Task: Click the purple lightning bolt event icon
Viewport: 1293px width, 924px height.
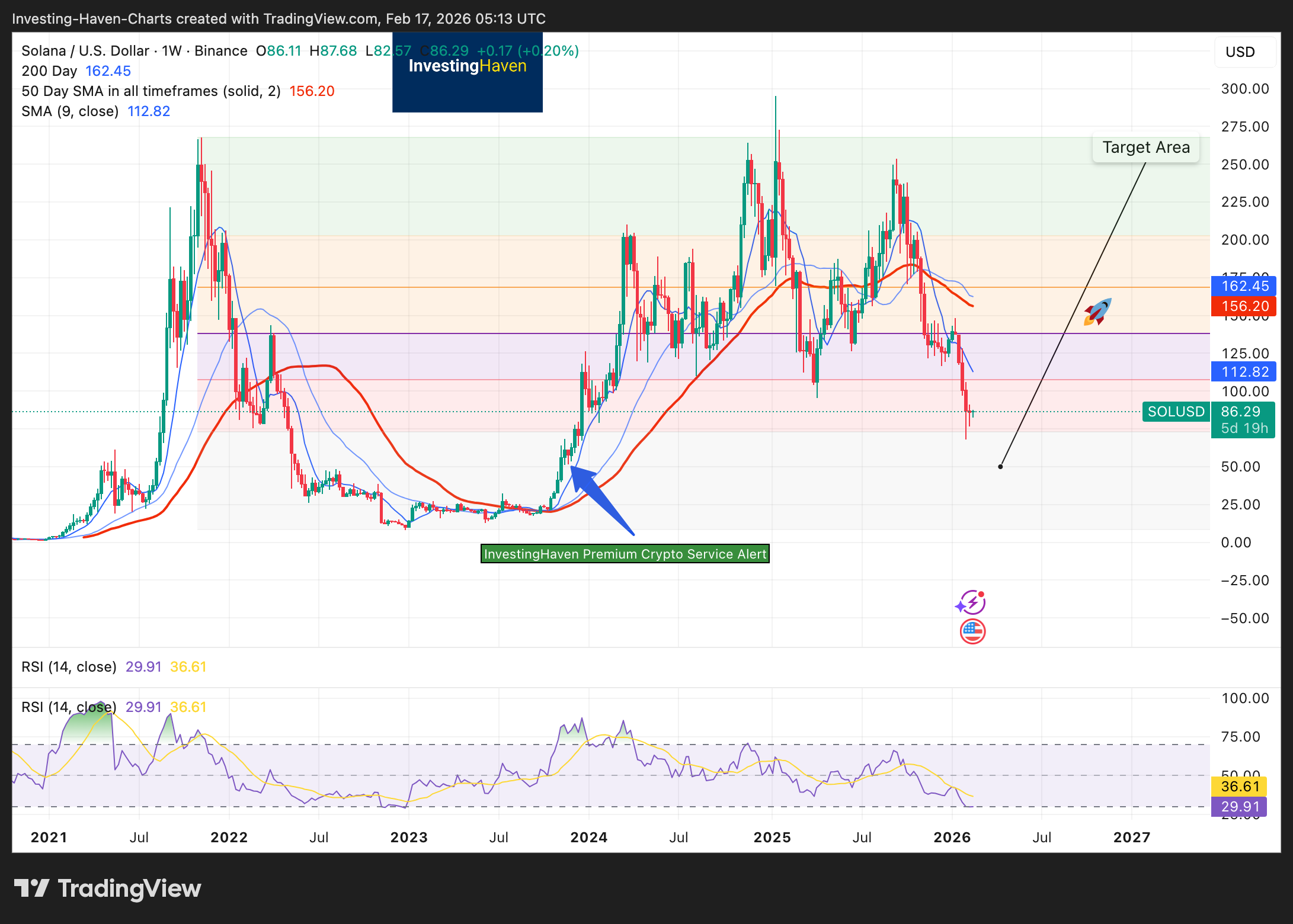Action: pos(971,603)
